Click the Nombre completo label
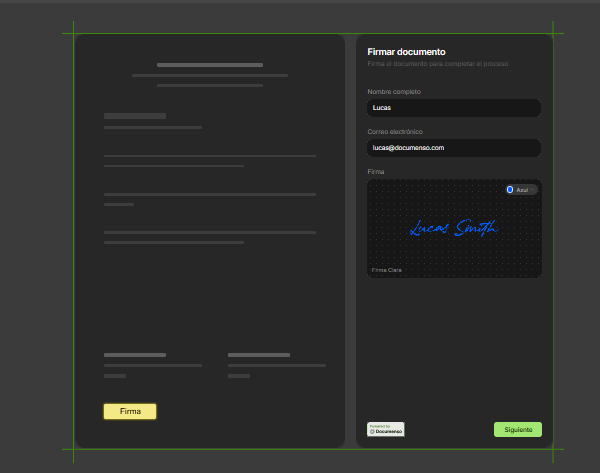 pyautogui.click(x=394, y=91)
